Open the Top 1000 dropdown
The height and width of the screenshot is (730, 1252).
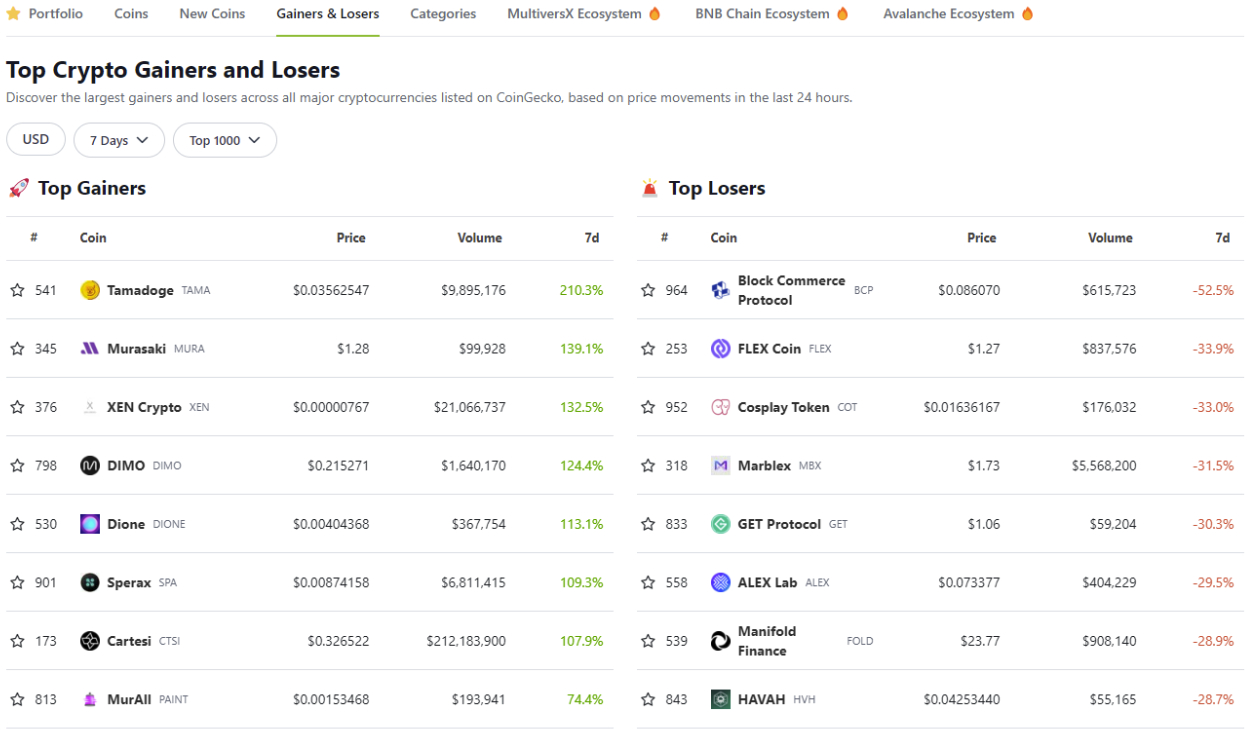pyautogui.click(x=225, y=140)
